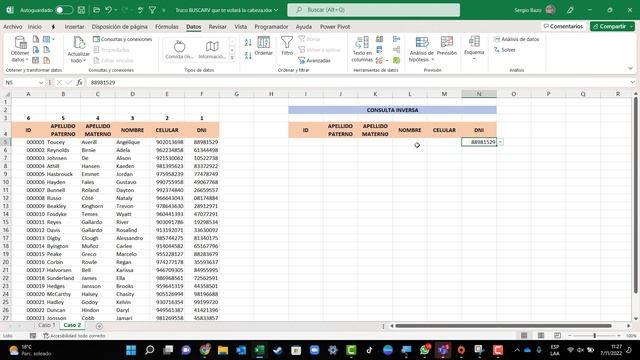The width and height of the screenshot is (640, 360).
Task: Click the Compartir button
Action: pos(612,26)
